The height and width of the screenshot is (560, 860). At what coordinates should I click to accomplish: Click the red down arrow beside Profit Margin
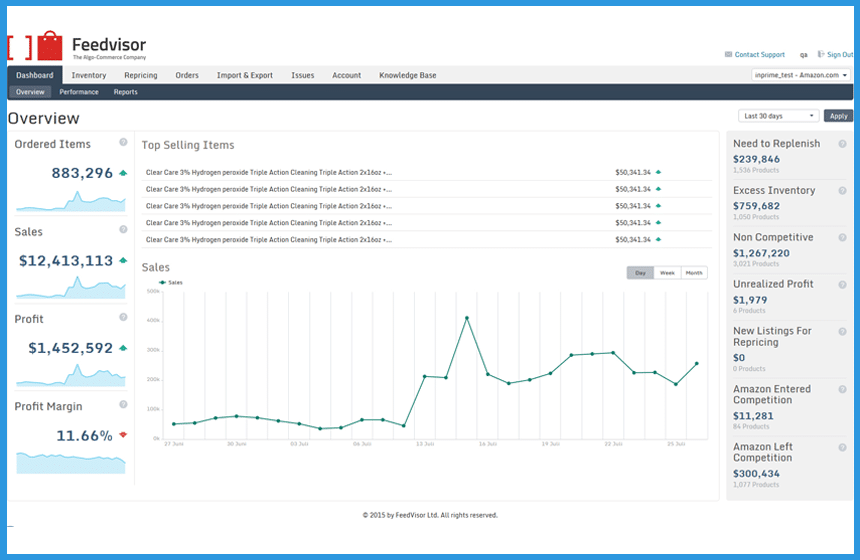pyautogui.click(x=123, y=435)
